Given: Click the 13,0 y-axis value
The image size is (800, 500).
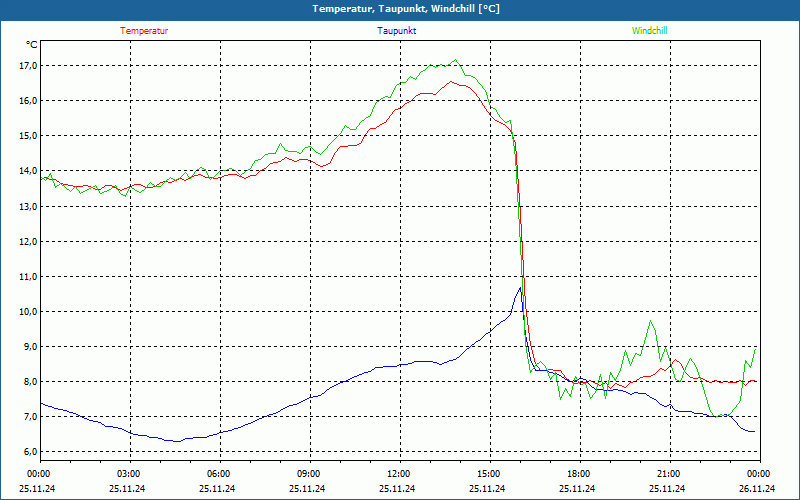Looking at the screenshot, I should coord(29,206).
